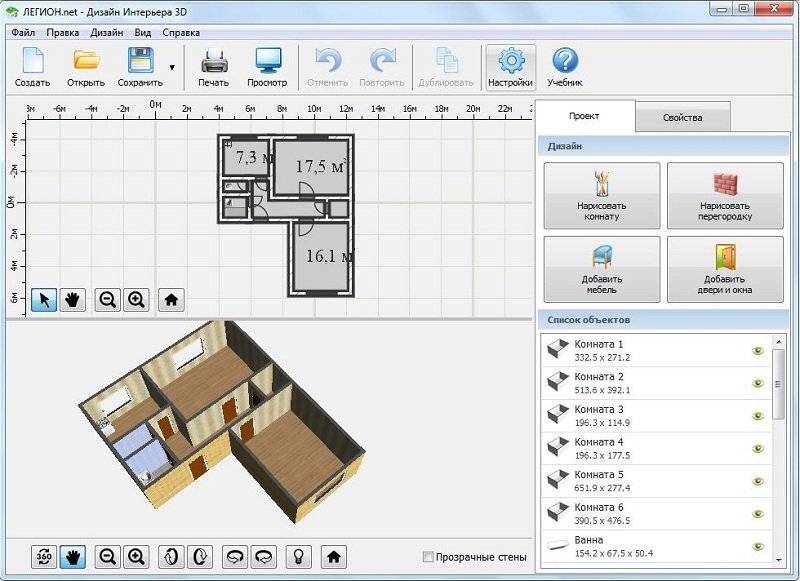The image size is (800, 581).
Task: Click the object list scroll down arrow
Action: coord(779,560)
